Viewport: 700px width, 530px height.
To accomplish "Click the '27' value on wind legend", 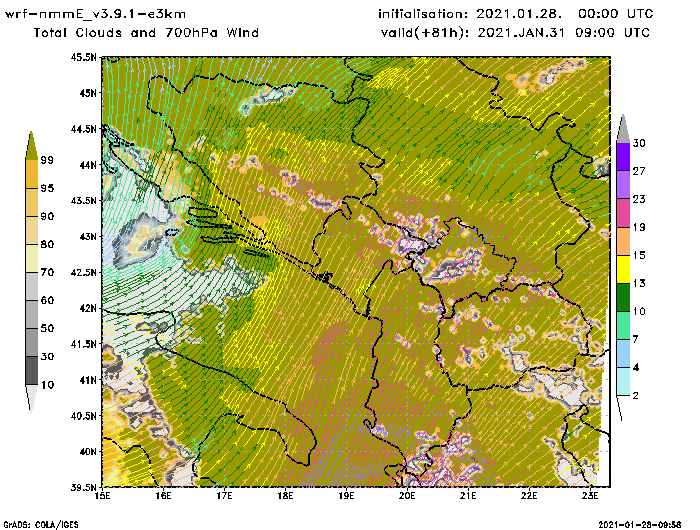I will [x=639, y=171].
